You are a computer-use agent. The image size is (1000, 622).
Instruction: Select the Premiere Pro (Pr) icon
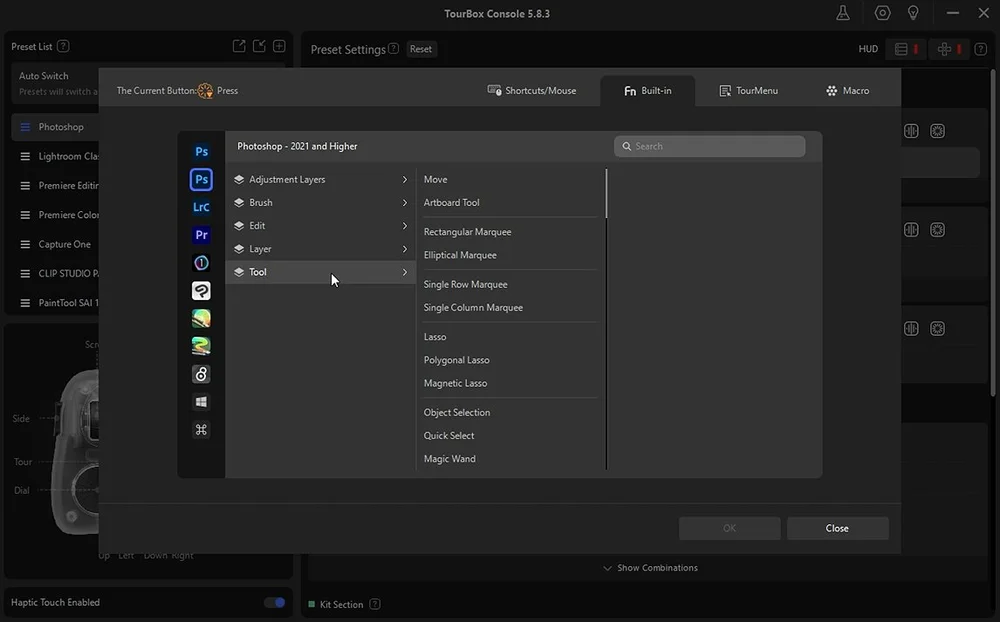tap(202, 235)
